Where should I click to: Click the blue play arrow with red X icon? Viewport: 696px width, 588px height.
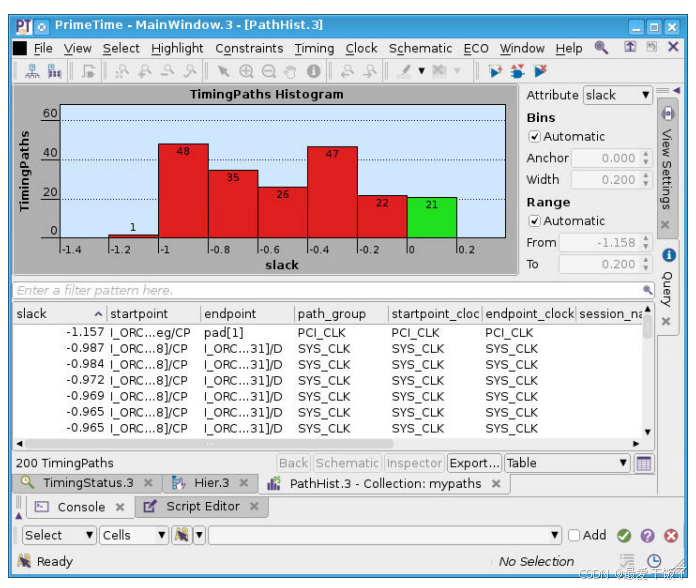coord(540,71)
